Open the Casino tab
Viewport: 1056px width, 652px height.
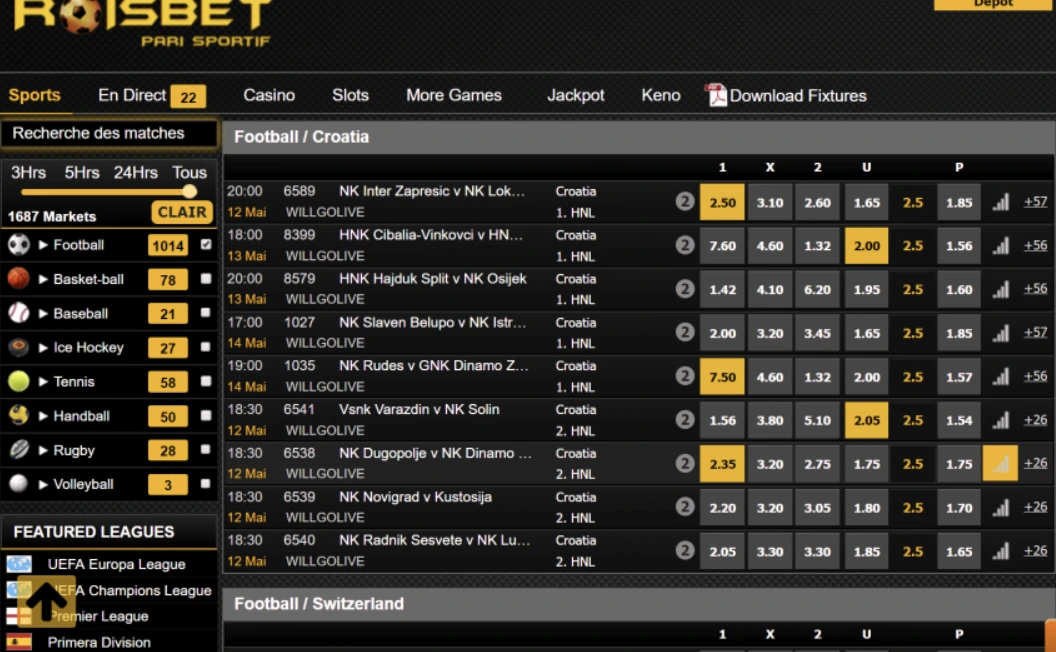tap(269, 96)
